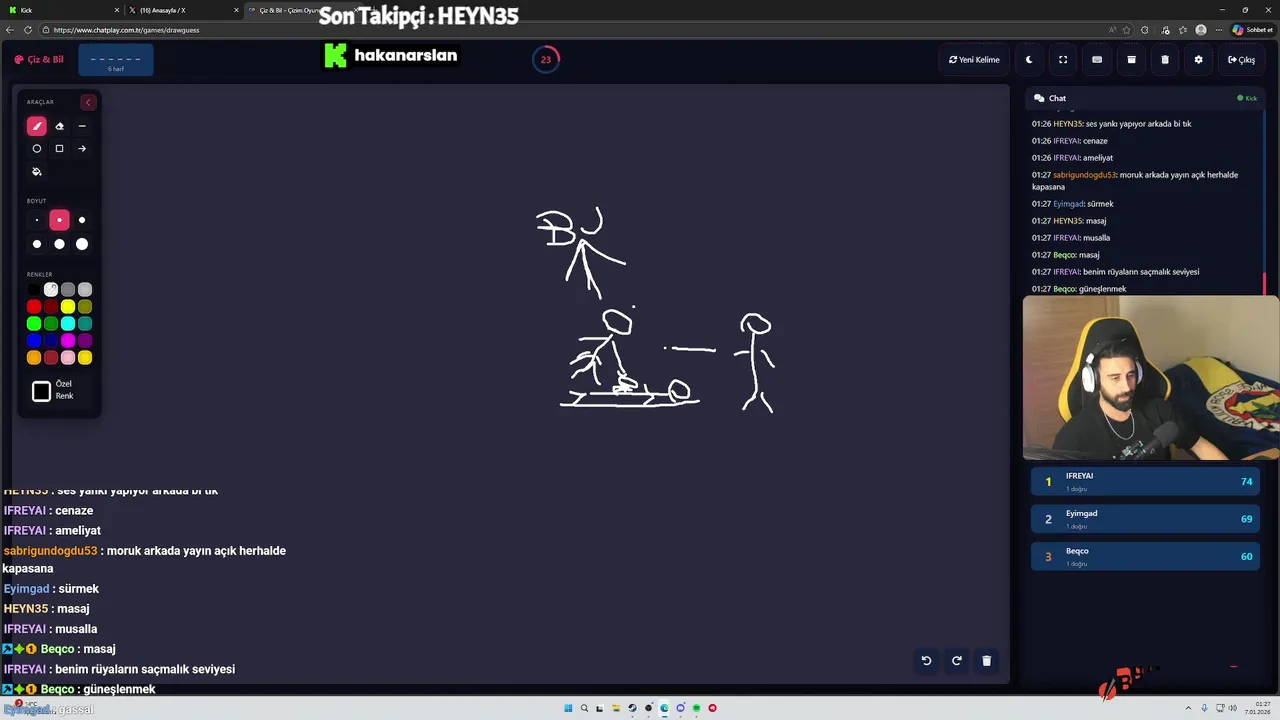Pick the black color swatch
Viewport: 1280px width, 720px height.
click(34, 290)
